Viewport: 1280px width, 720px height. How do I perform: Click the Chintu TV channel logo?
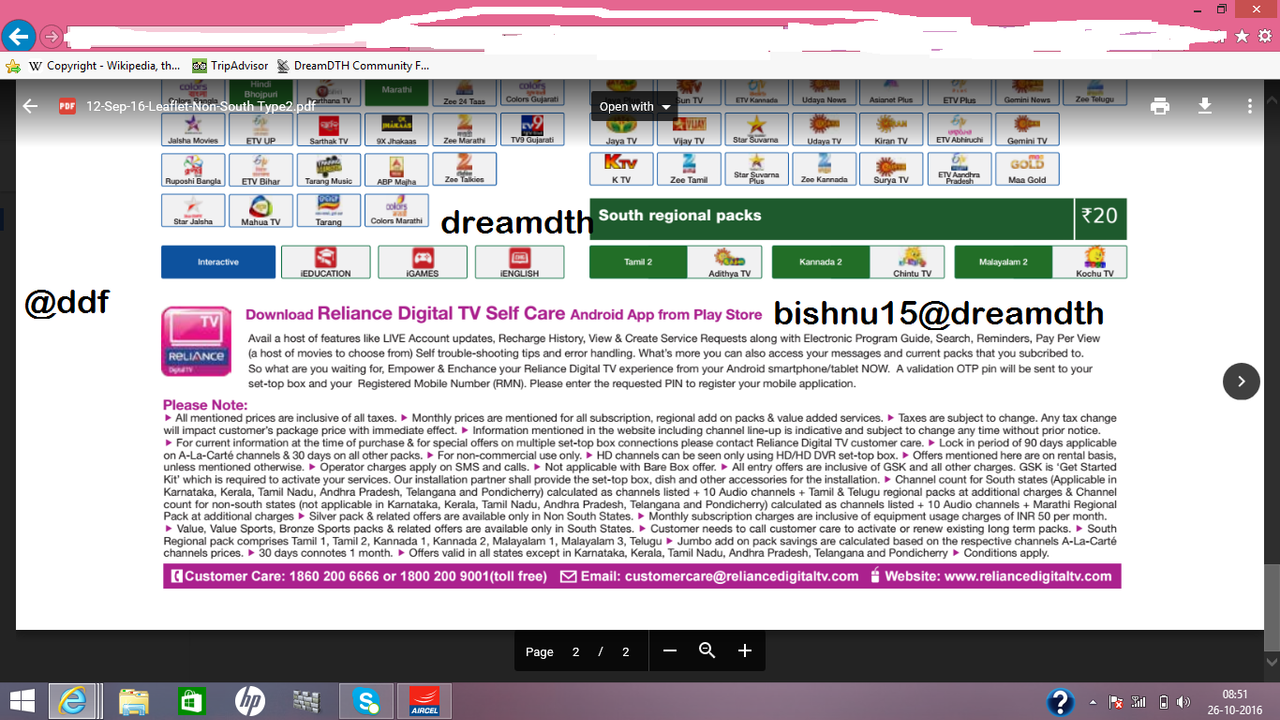click(907, 262)
